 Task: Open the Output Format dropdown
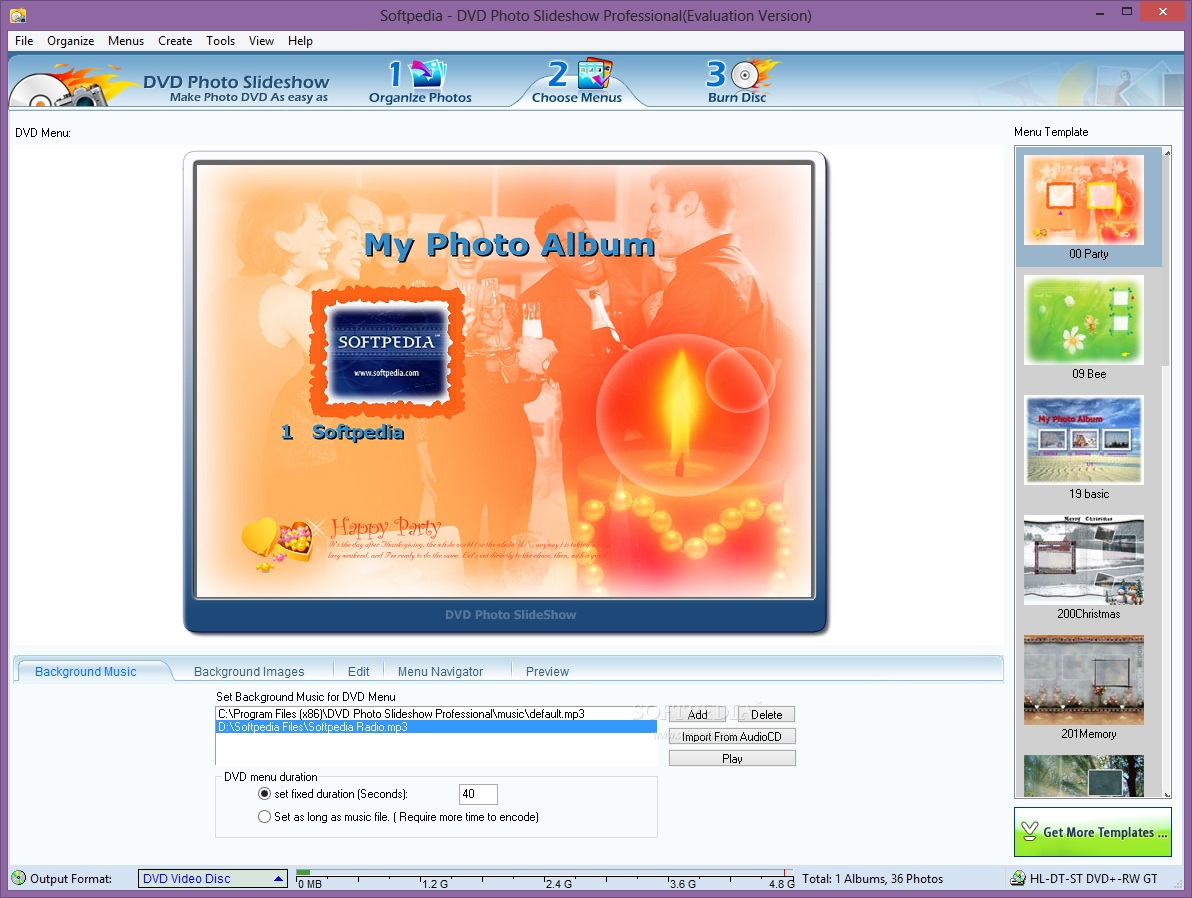pos(212,878)
